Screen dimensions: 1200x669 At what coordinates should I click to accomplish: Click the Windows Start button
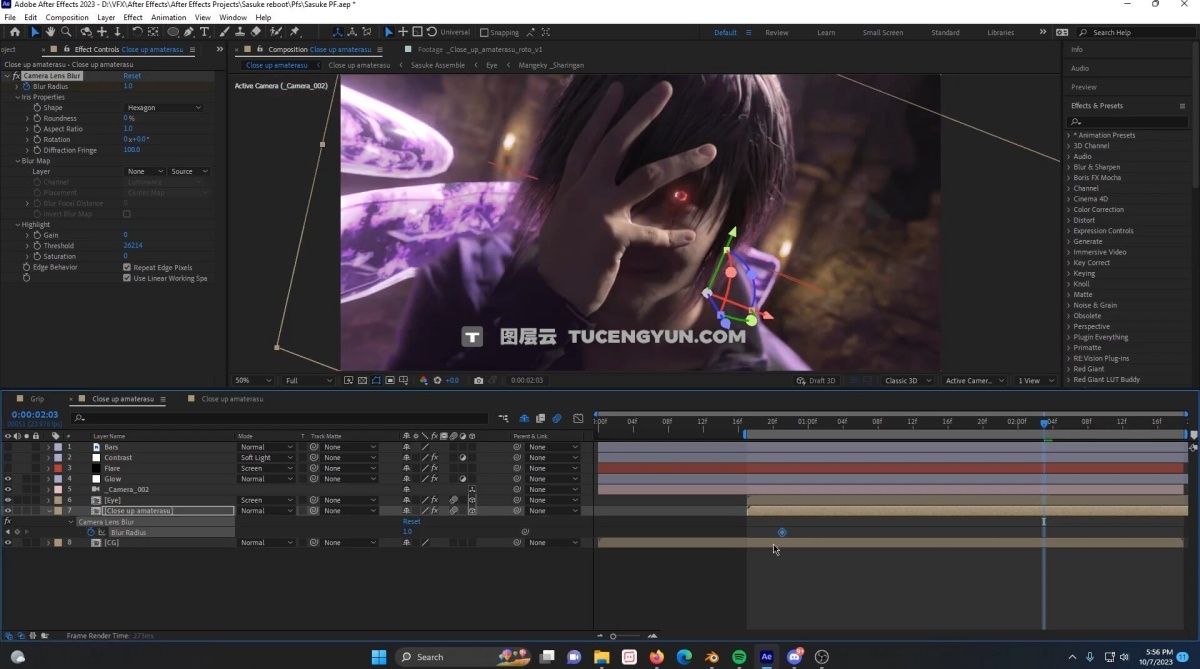379,657
